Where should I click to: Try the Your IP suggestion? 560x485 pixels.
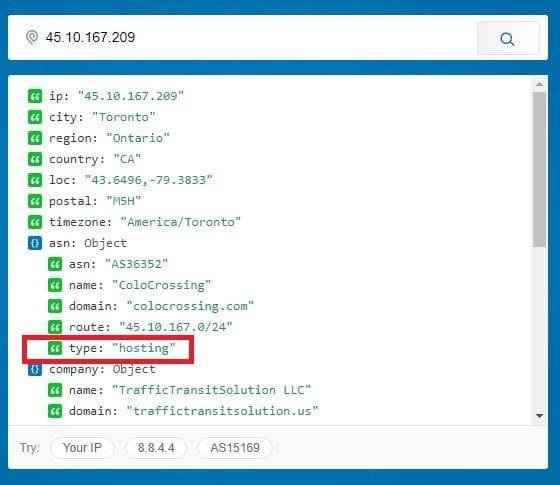click(82, 448)
